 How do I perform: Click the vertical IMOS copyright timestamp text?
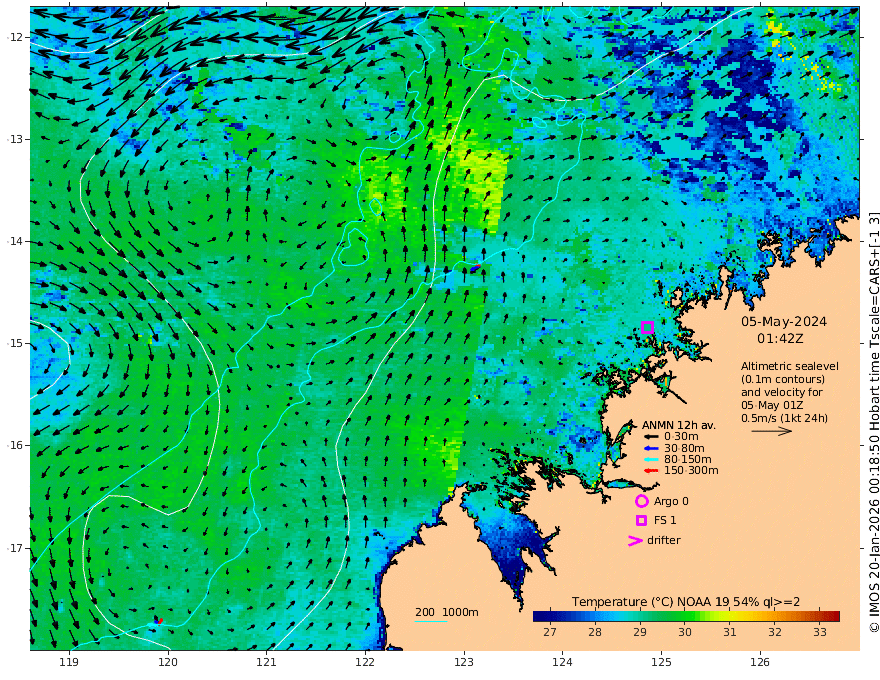[x=873, y=422]
